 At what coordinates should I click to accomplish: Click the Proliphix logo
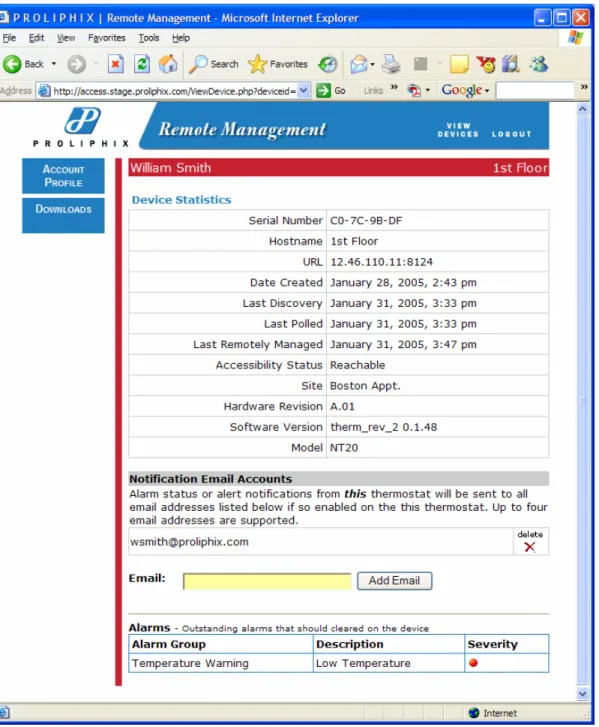[82, 128]
